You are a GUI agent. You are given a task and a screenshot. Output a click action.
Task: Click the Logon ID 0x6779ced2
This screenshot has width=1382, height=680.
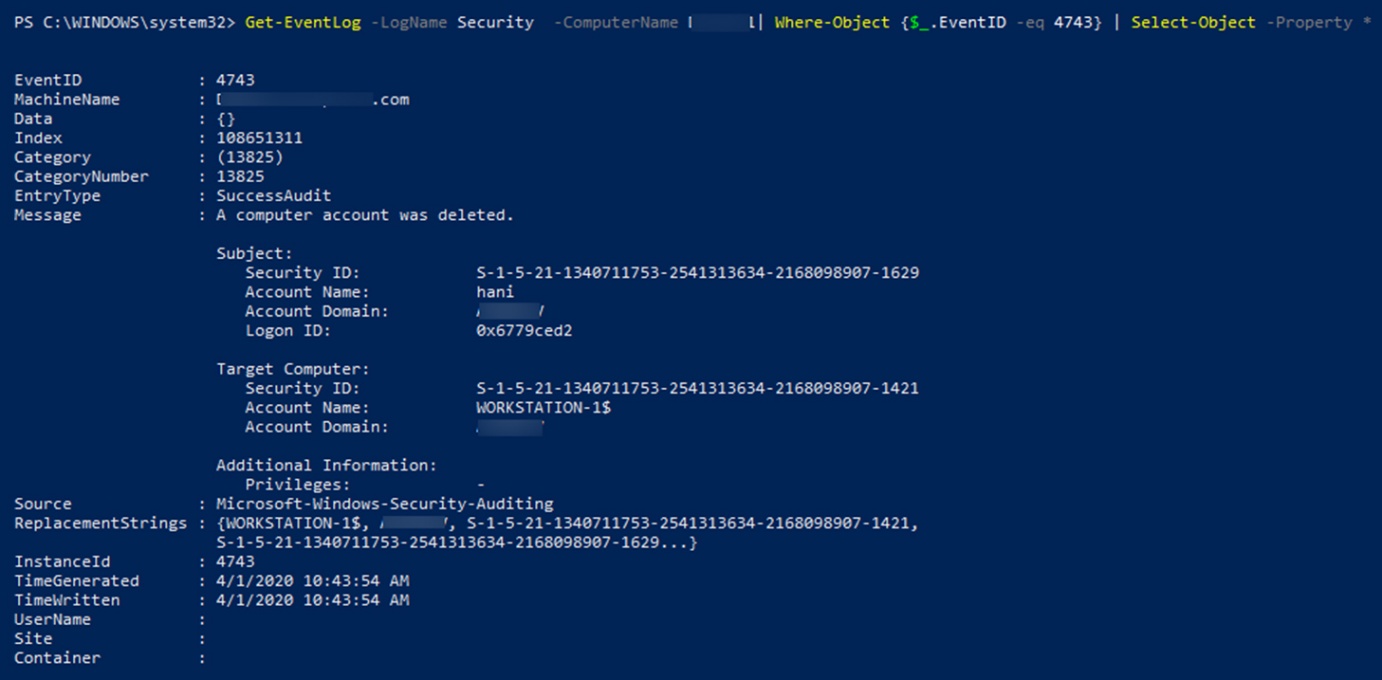[x=524, y=331]
